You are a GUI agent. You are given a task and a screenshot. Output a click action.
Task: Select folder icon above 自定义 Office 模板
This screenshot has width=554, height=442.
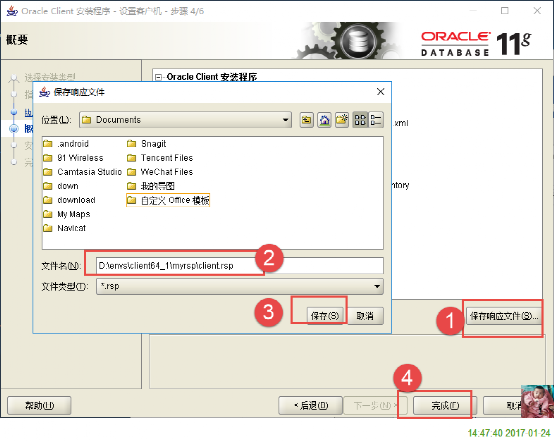point(131,186)
